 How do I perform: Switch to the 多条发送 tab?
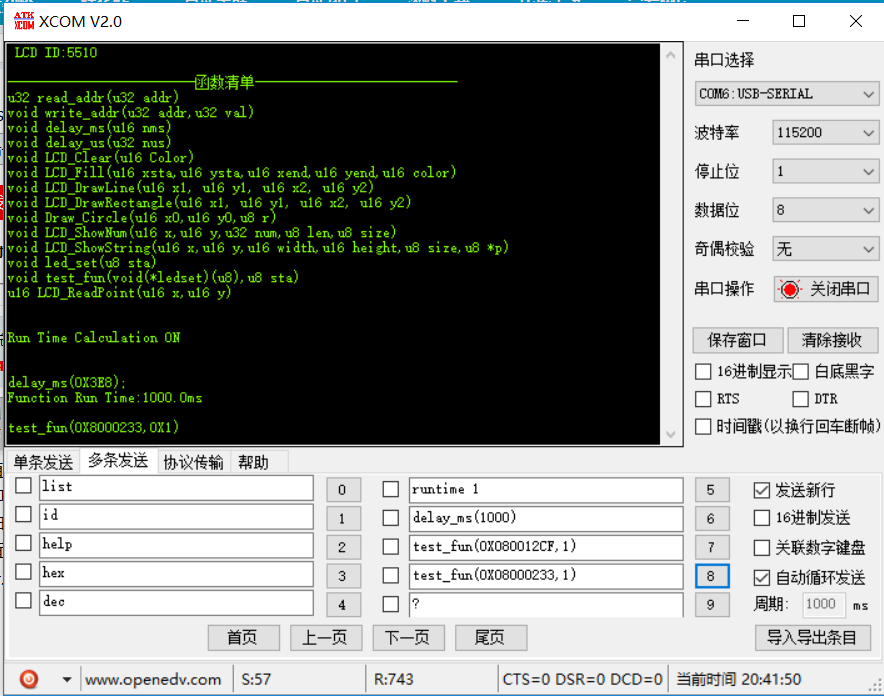coord(118,460)
